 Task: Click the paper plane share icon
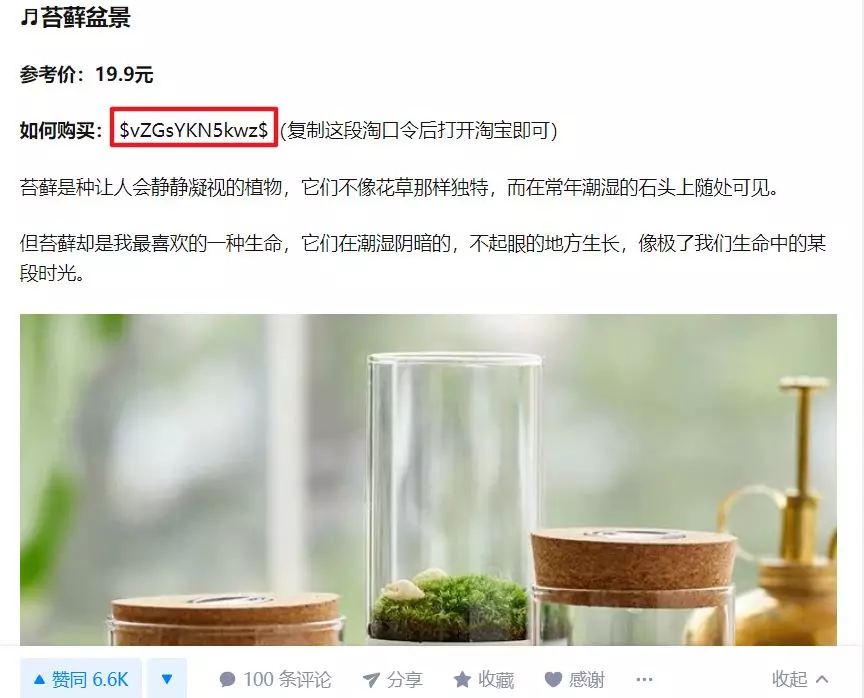[371, 680]
